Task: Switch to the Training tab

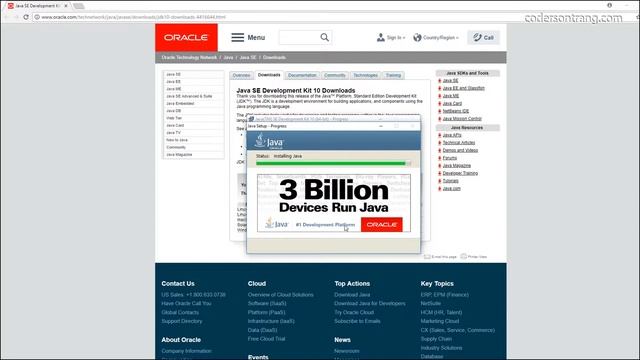Action: tap(393, 76)
